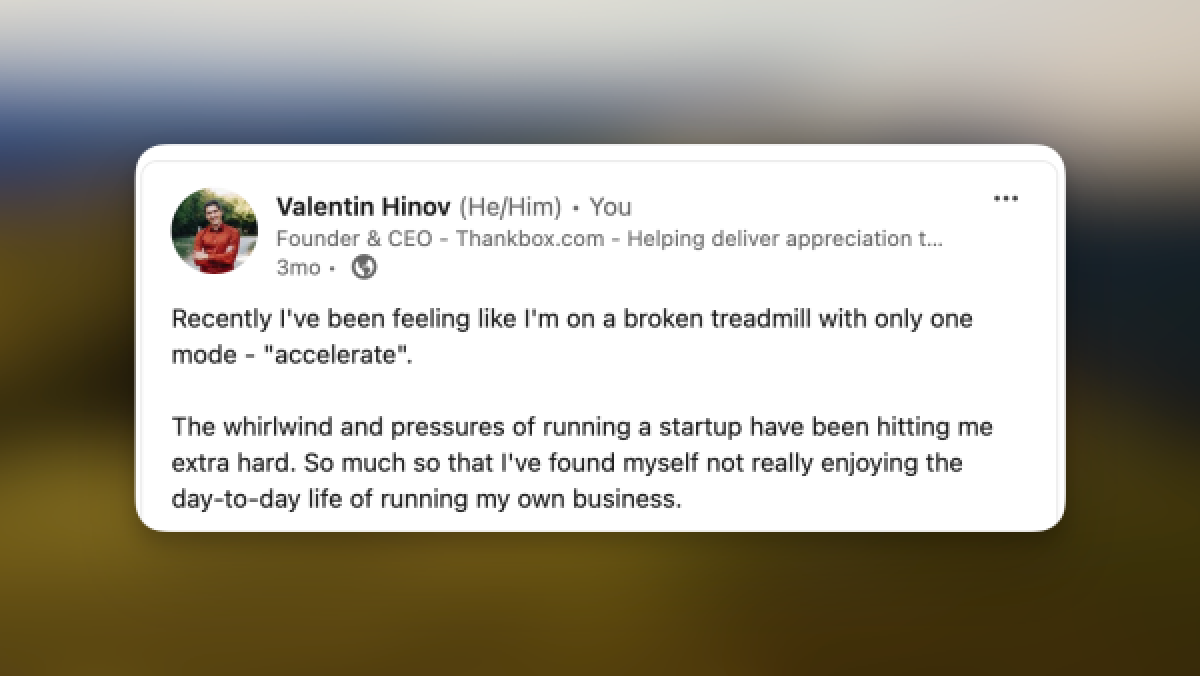Click "Thankbox.com" in the author headline
Screen dimensions: 1200x676
point(516,239)
